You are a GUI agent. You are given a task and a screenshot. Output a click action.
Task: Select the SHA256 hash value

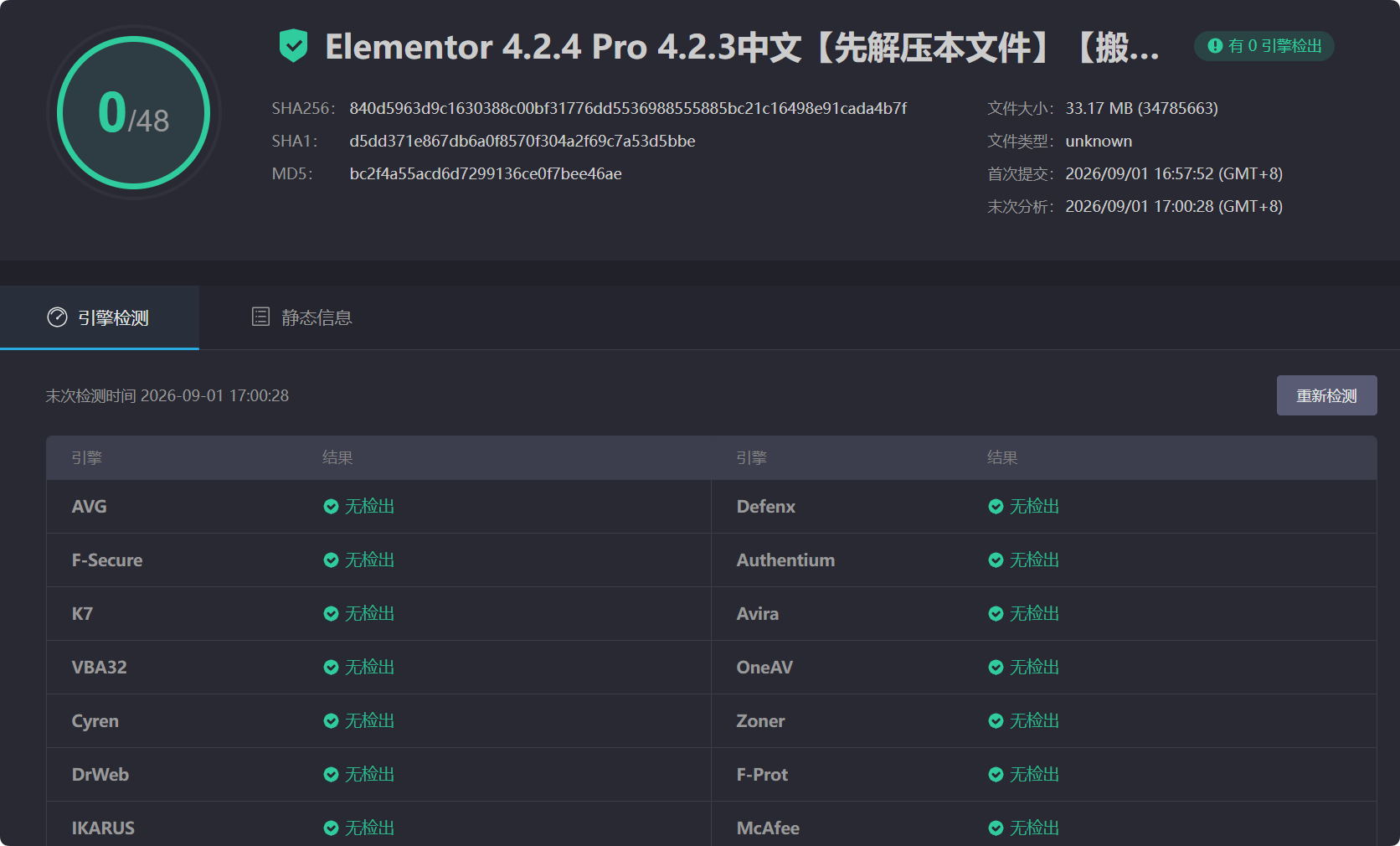pyautogui.click(x=628, y=108)
